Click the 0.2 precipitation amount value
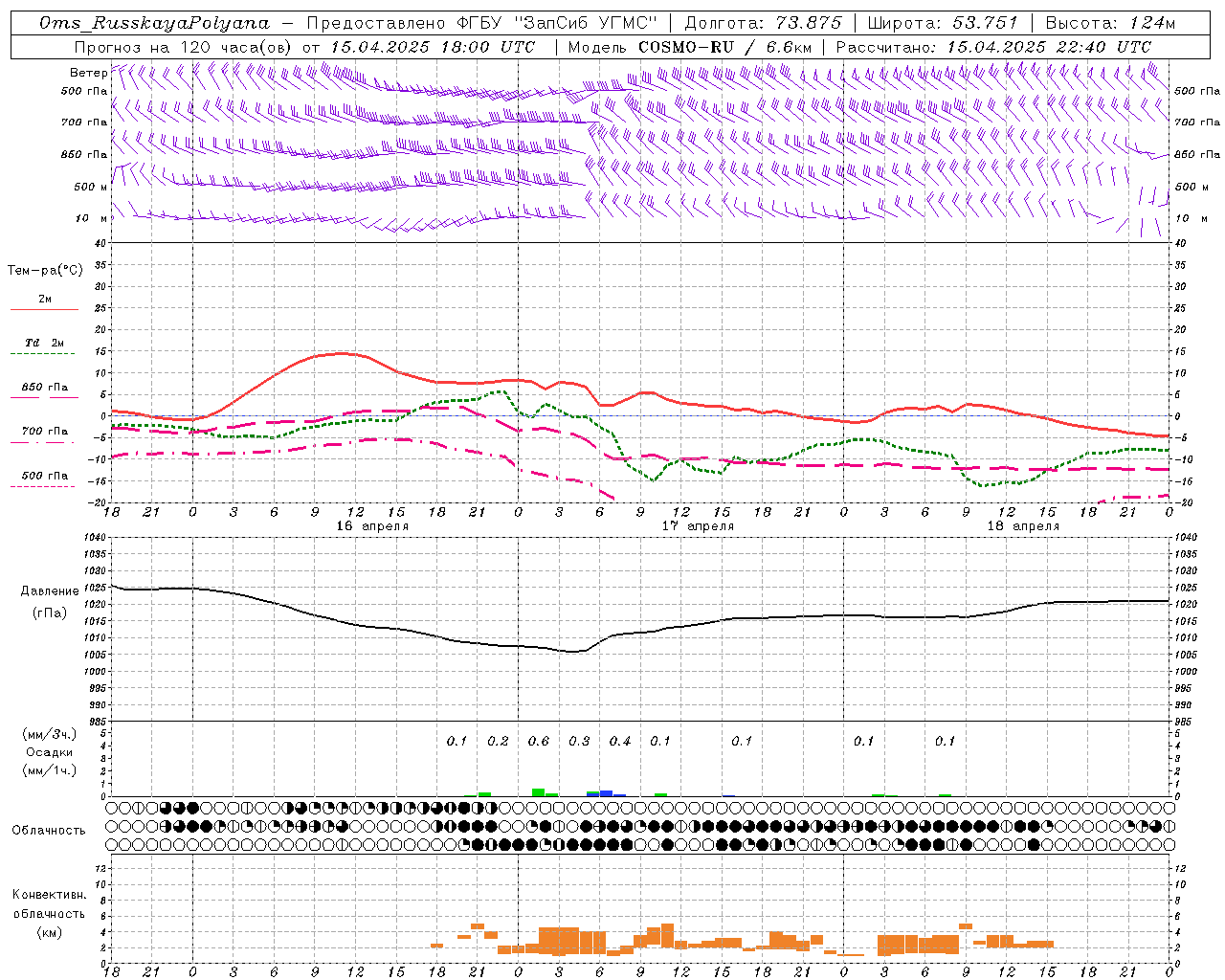The width and height of the screenshot is (1225, 980). [x=498, y=741]
